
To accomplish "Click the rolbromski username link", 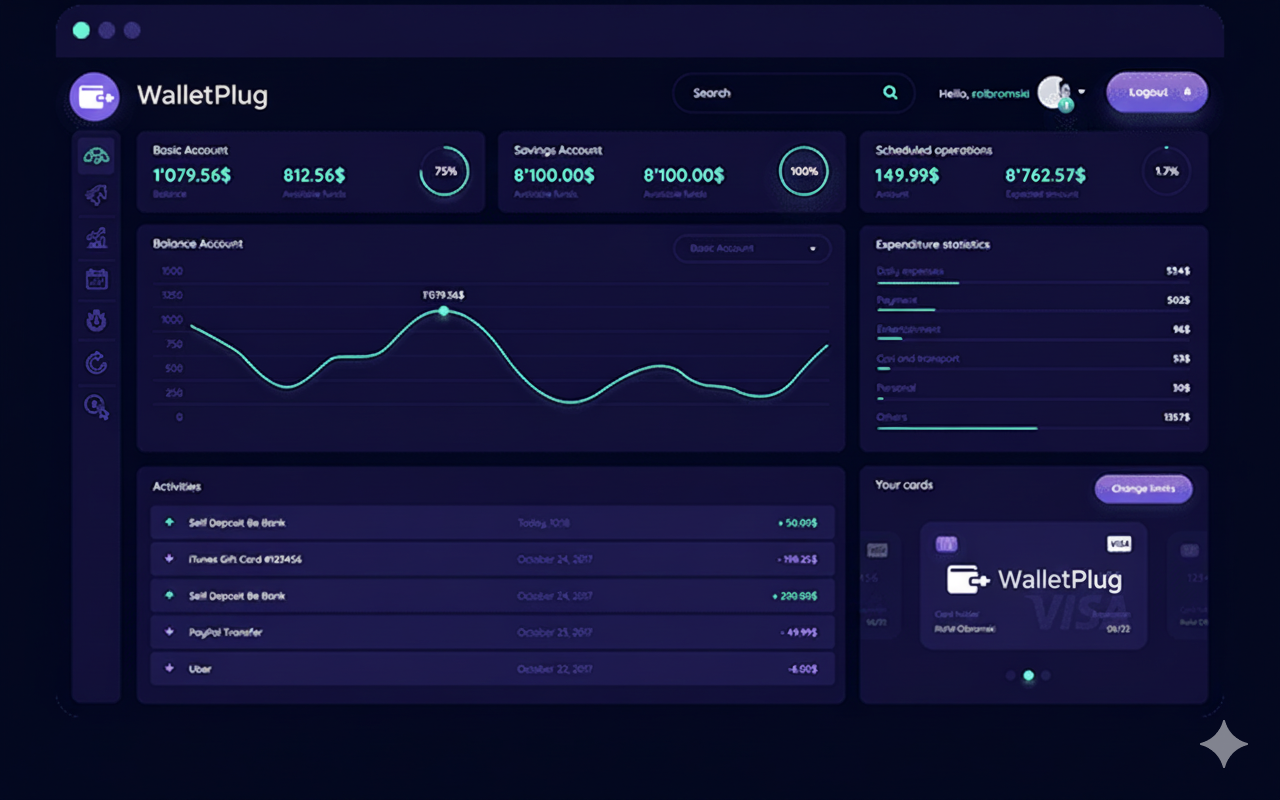I will (x=1000, y=93).
